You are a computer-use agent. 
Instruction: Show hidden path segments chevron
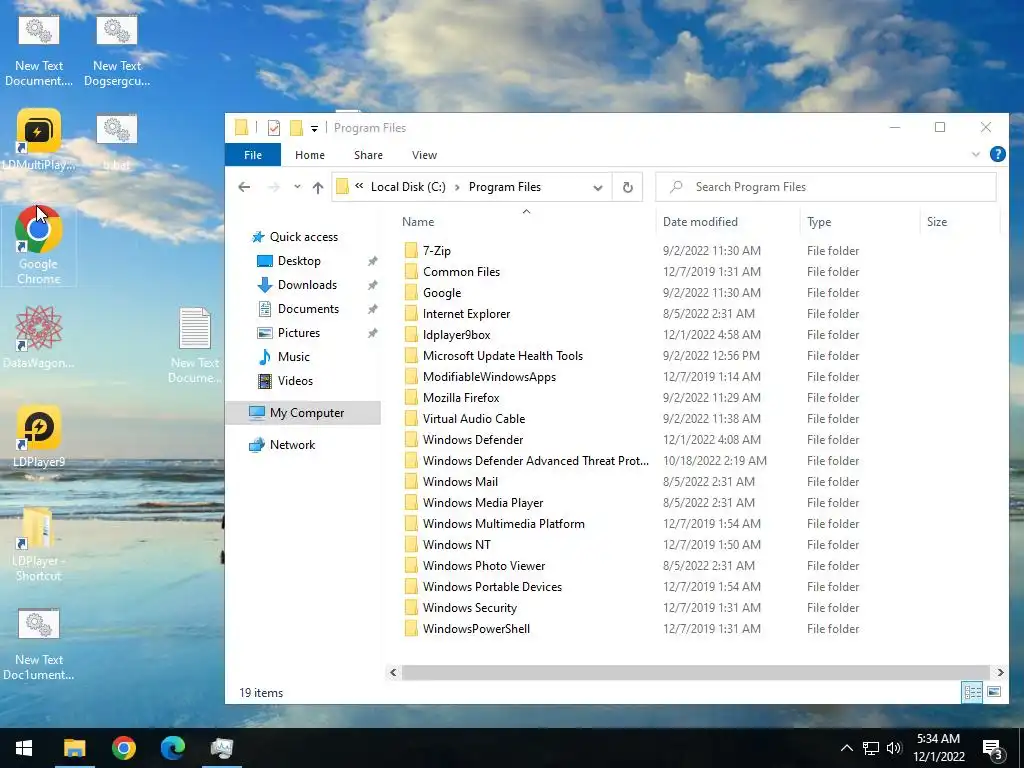359,187
